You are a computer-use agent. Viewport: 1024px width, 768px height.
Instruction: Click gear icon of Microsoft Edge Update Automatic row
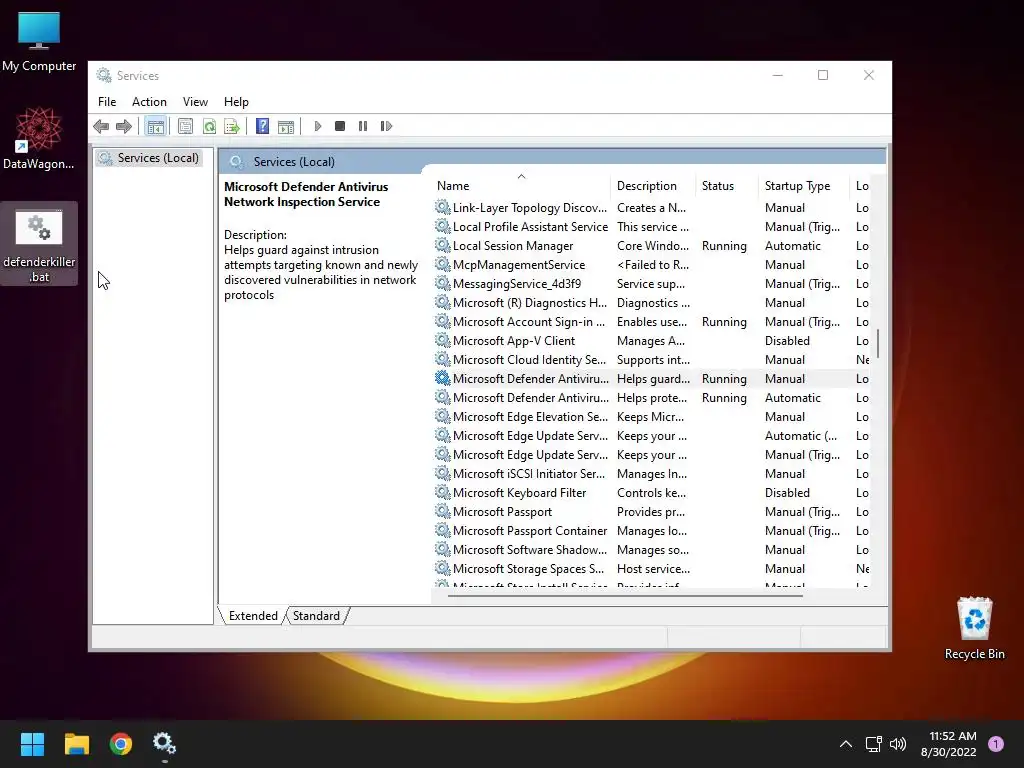(x=443, y=436)
